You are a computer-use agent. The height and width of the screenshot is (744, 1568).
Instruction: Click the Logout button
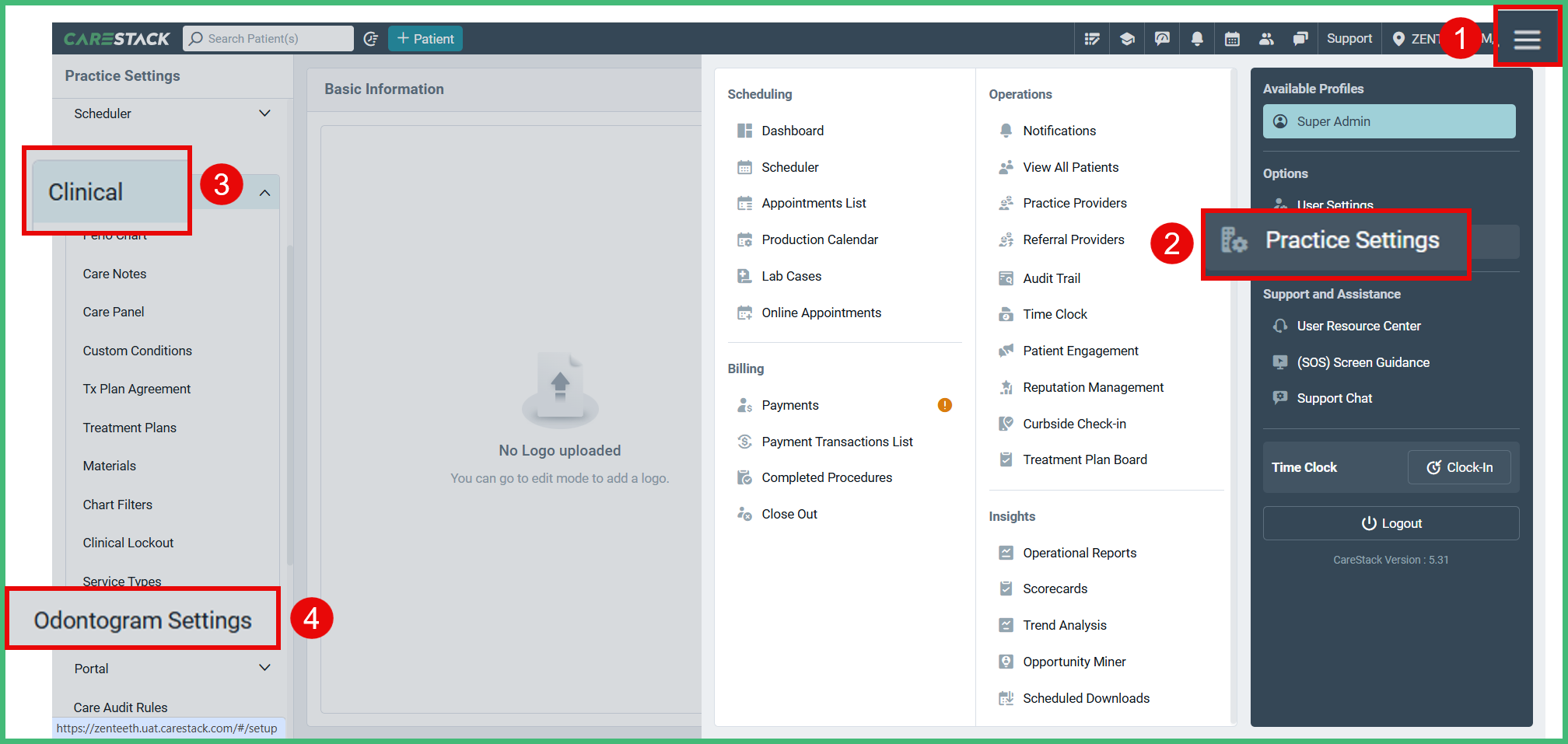pos(1391,522)
